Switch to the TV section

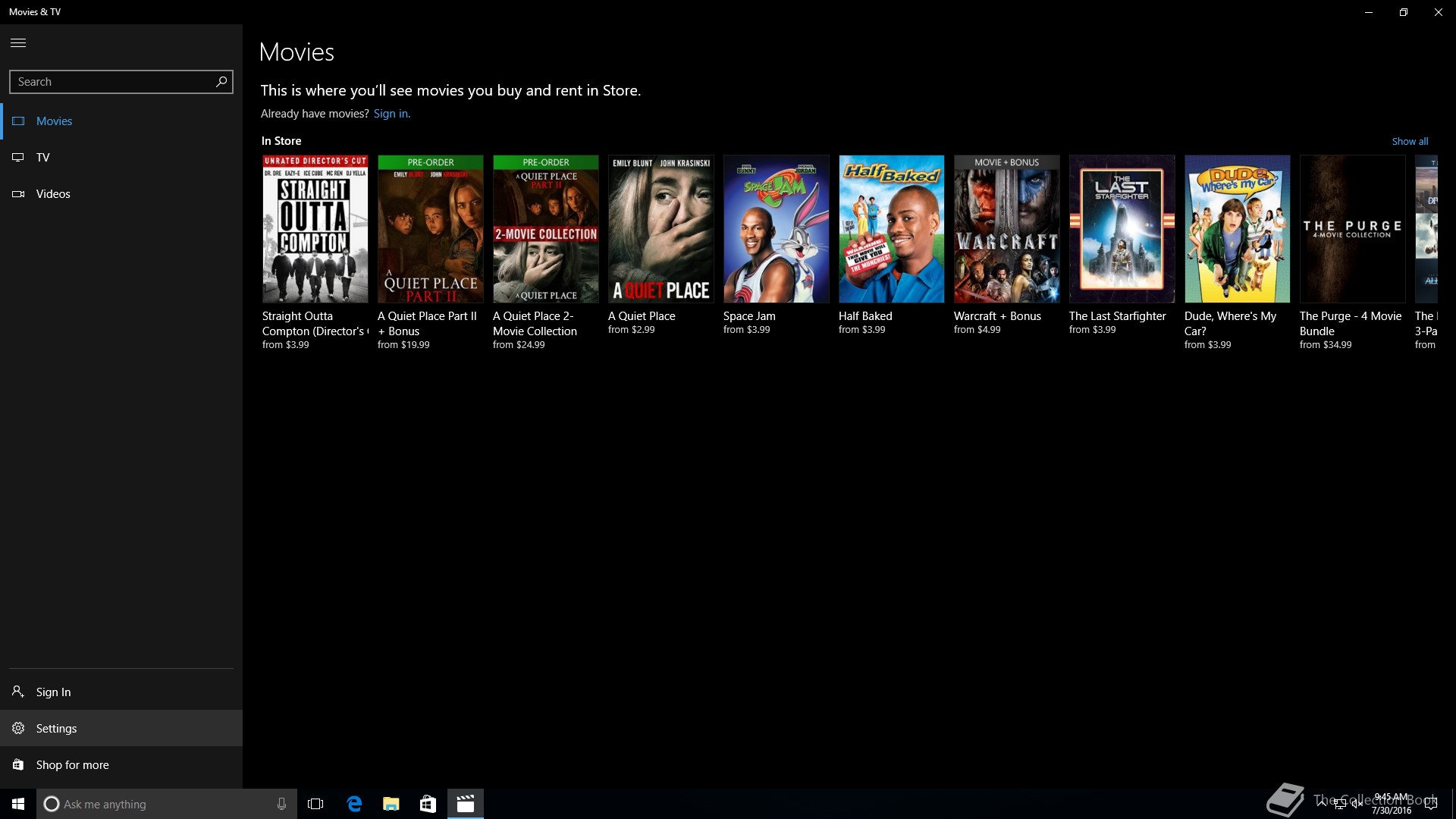[121, 158]
